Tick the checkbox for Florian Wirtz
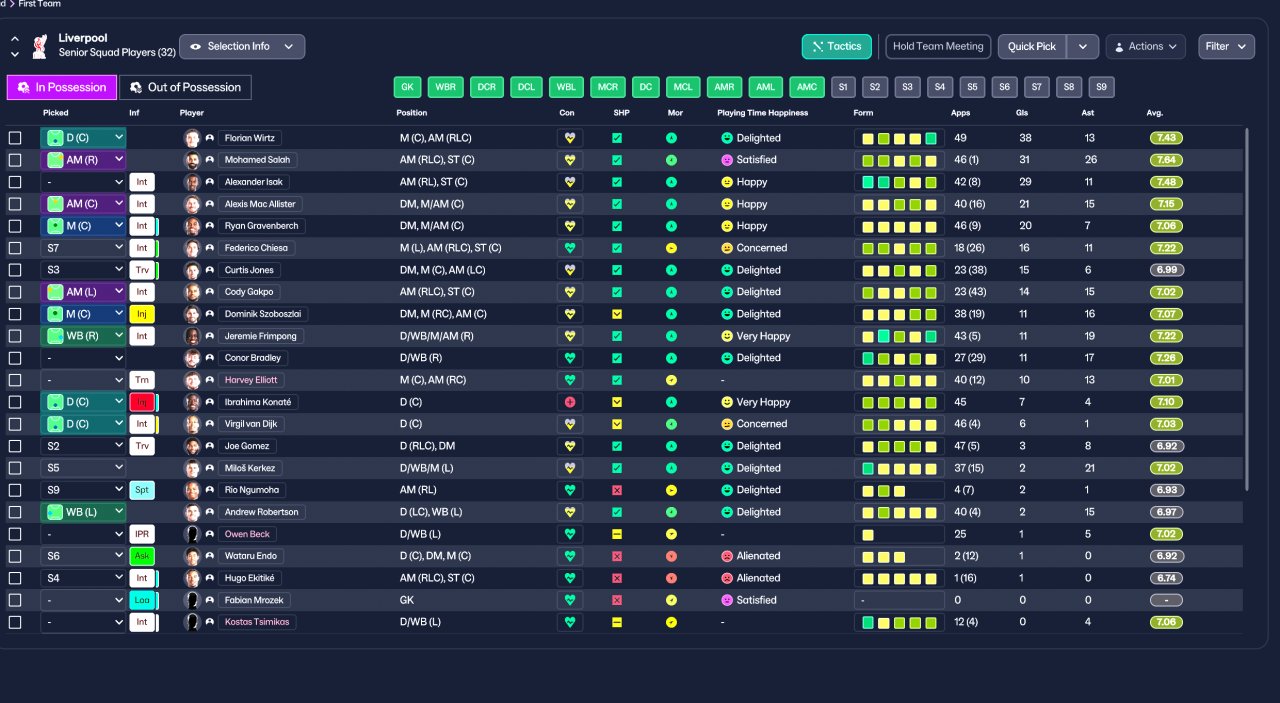 pyautogui.click(x=15, y=138)
